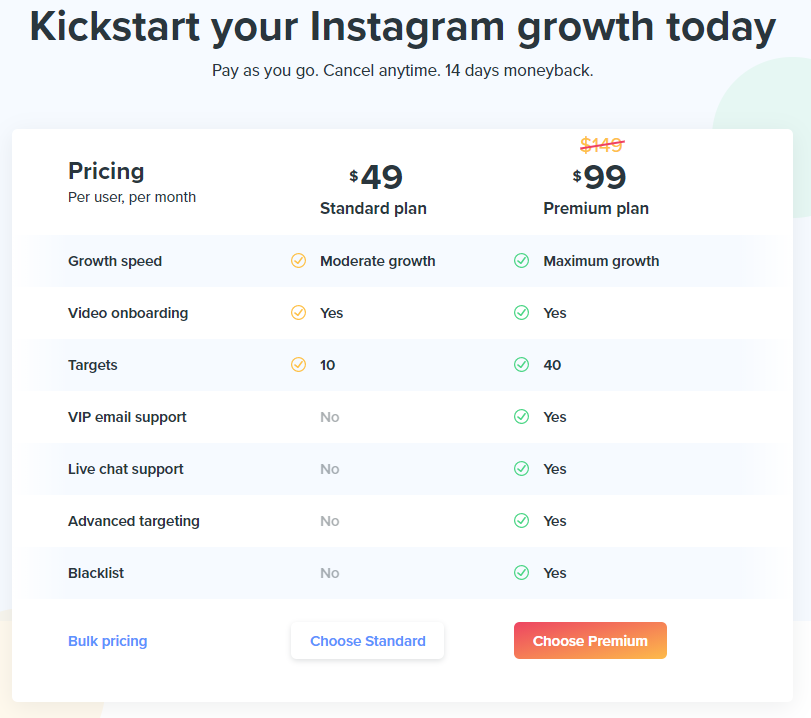Click the $99 Premium price
The width and height of the screenshot is (811, 718).
[600, 178]
